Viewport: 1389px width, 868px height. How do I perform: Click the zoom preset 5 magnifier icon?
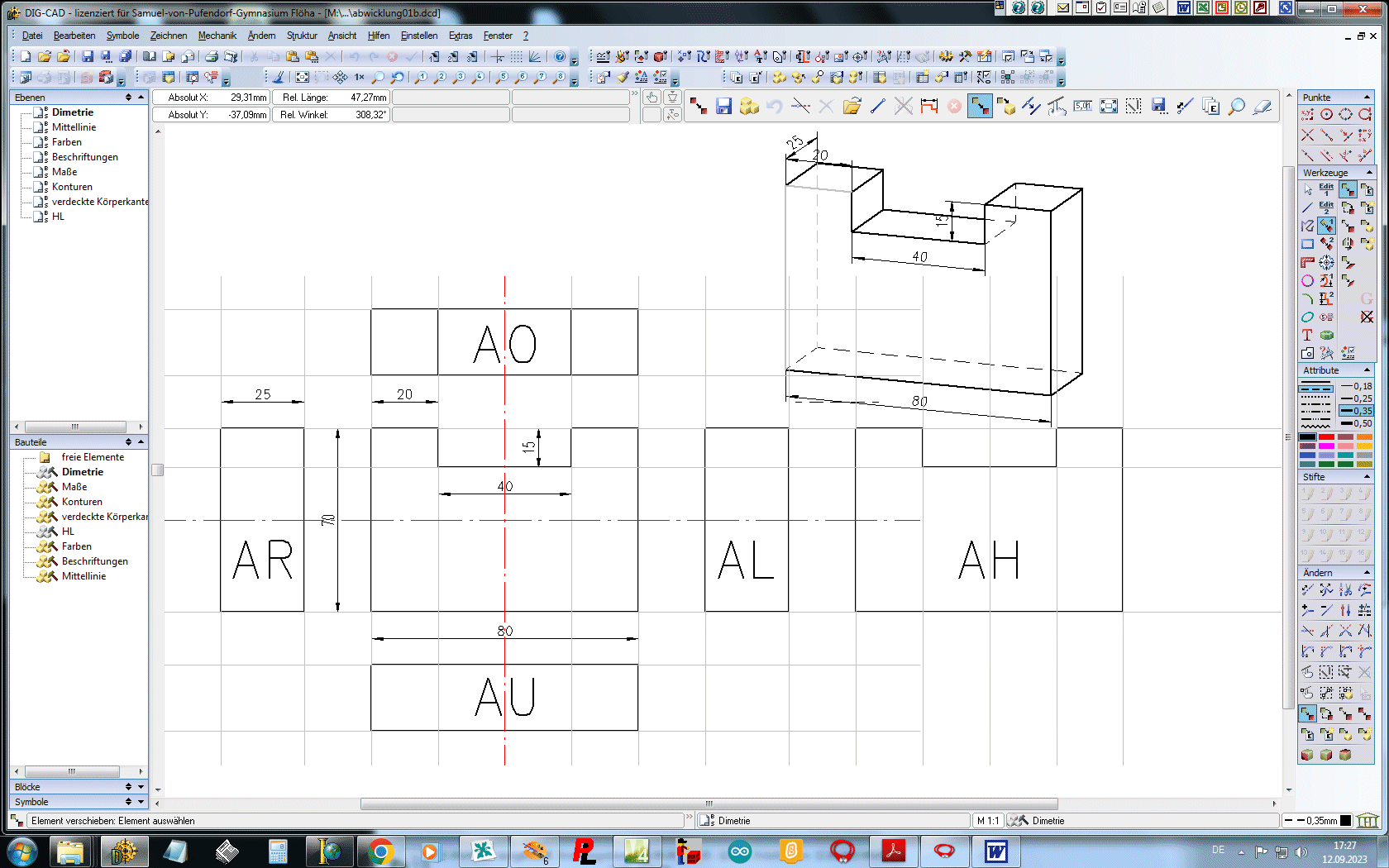pos(501,77)
